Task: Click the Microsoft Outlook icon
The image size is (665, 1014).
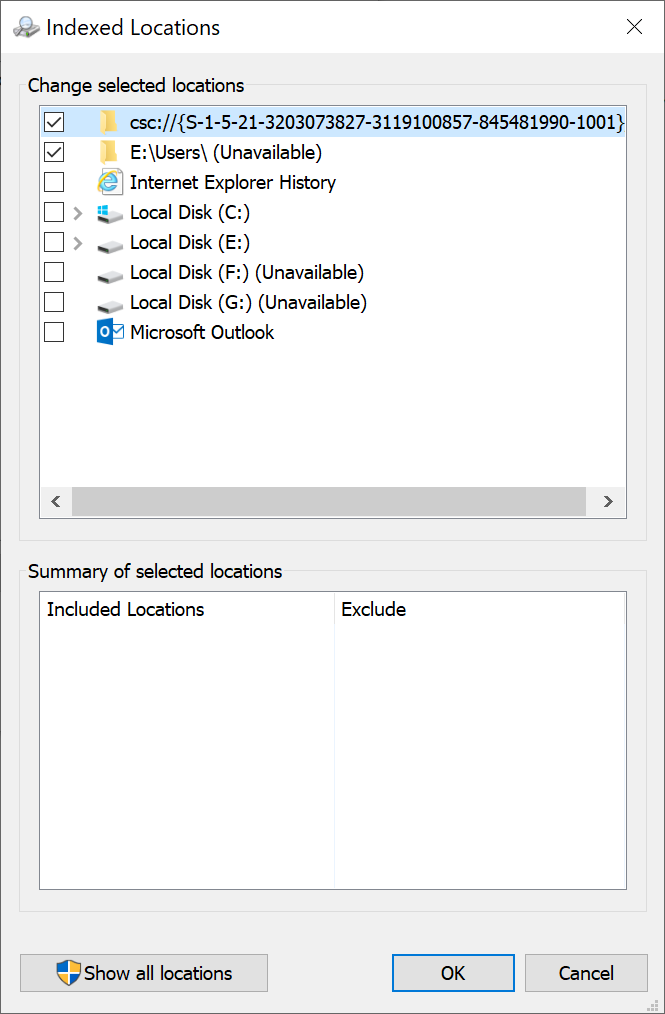Action: point(110,333)
